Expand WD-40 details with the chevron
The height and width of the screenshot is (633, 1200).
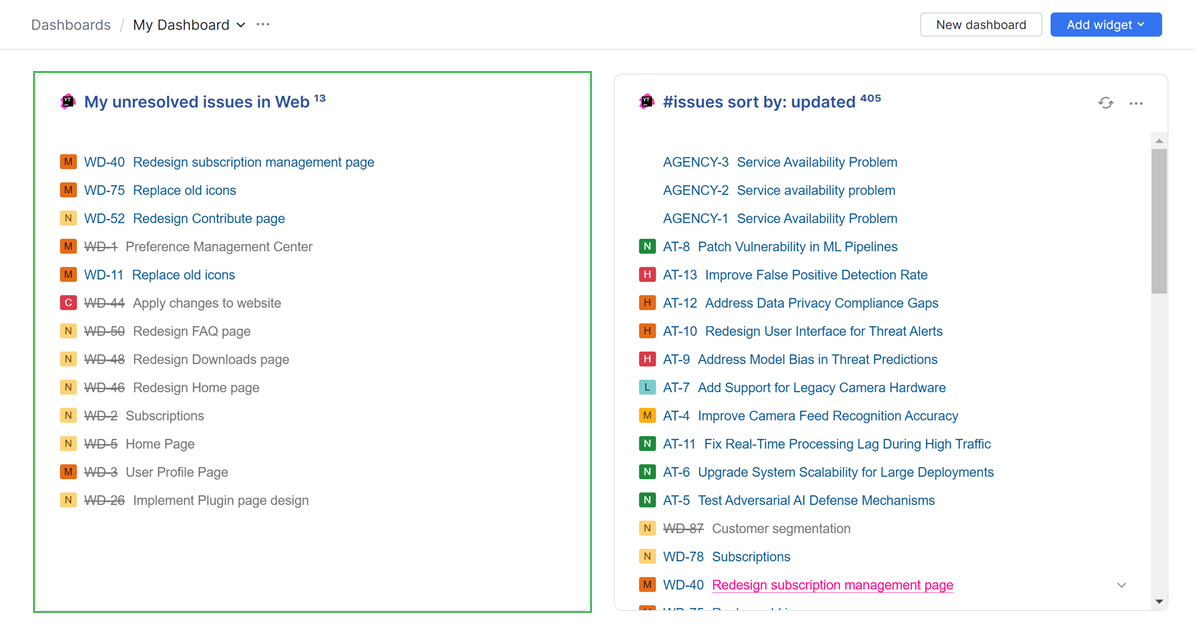(x=1121, y=584)
